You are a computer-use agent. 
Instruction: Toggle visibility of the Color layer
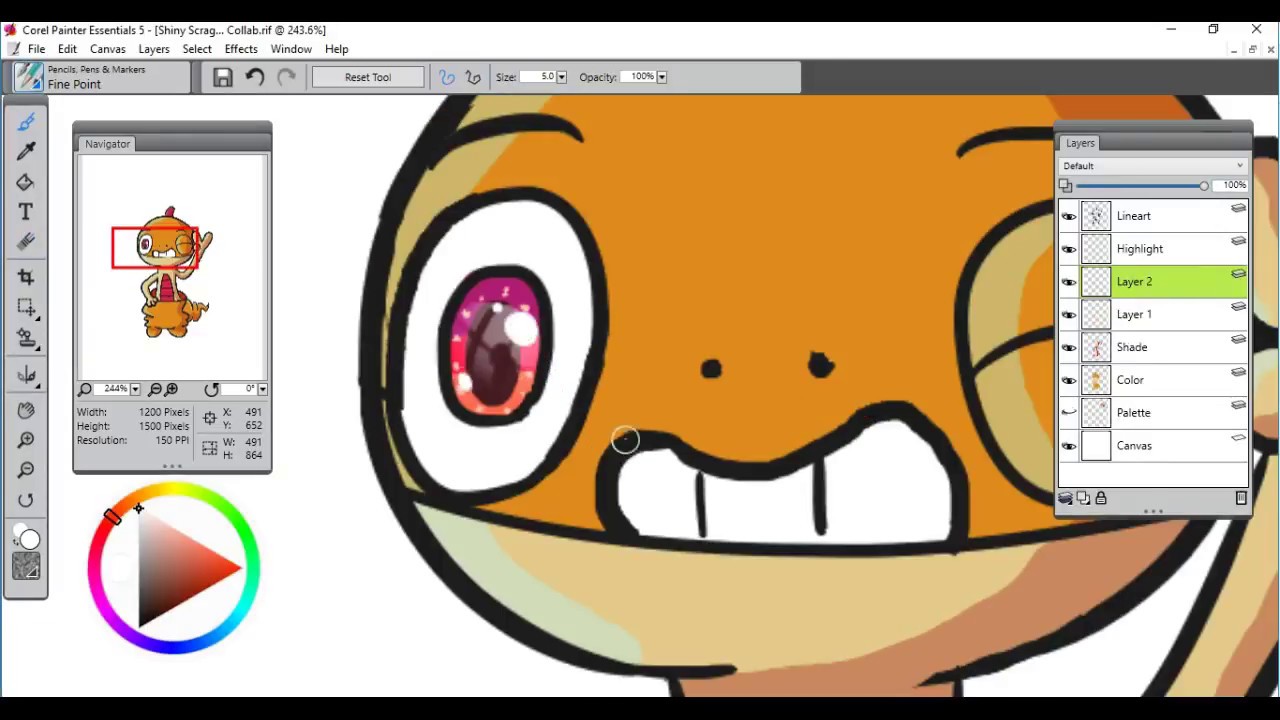pos(1069,380)
